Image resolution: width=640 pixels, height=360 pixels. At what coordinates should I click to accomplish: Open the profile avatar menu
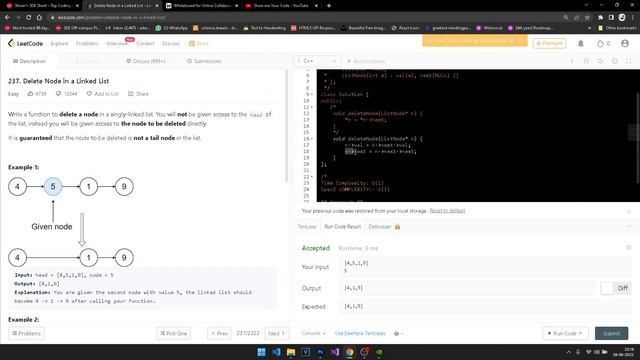[x=624, y=43]
